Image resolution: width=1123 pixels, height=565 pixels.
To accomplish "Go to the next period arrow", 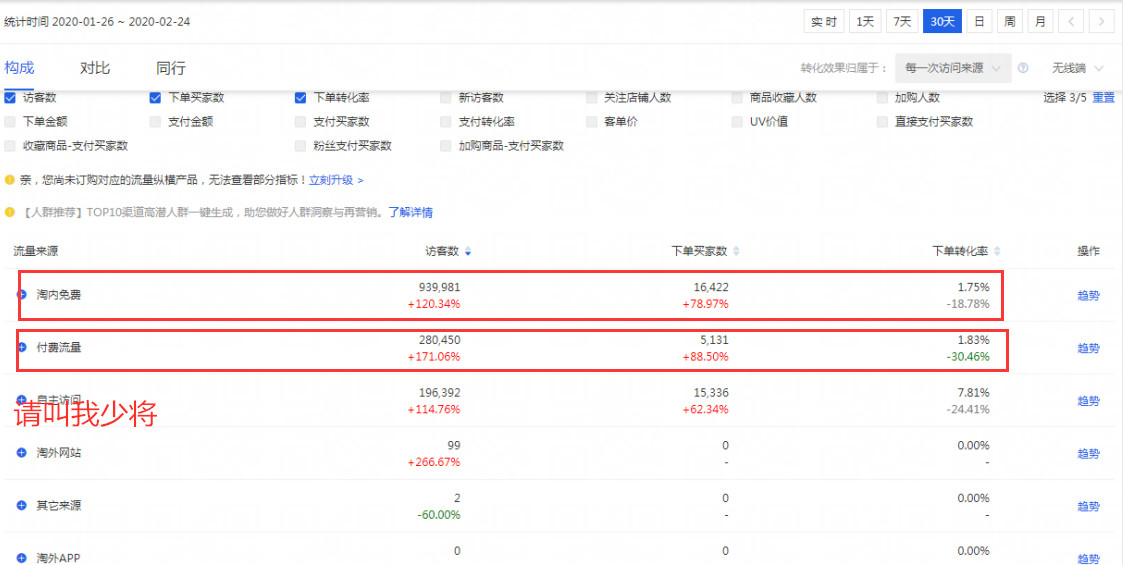I will coord(1101,21).
